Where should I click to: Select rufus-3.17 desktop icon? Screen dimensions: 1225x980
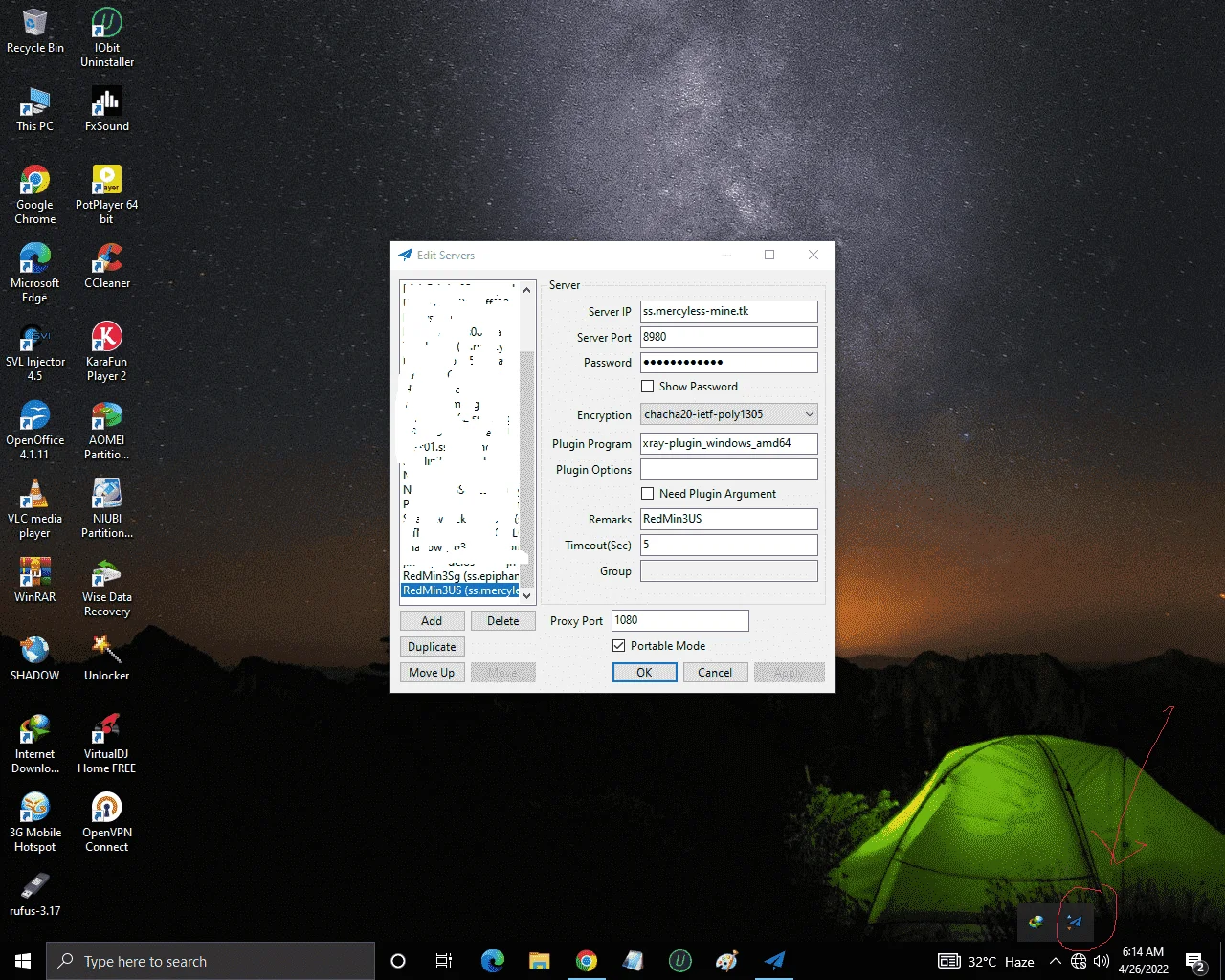[x=35, y=894]
